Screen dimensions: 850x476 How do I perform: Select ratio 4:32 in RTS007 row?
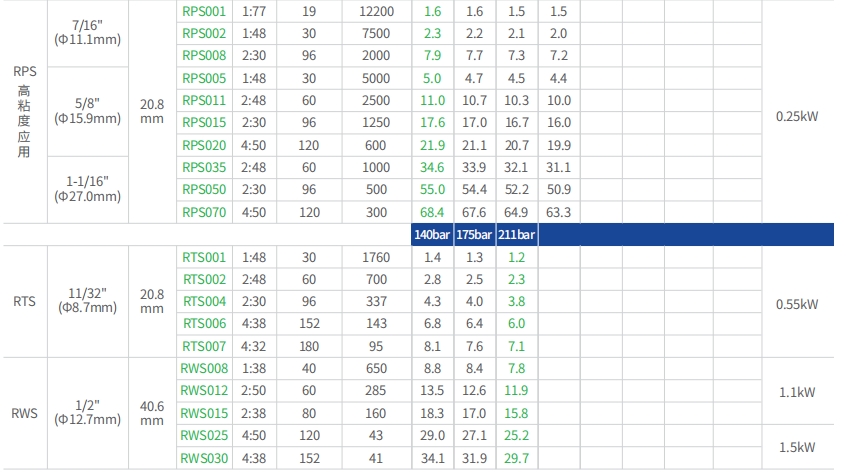[254, 346]
